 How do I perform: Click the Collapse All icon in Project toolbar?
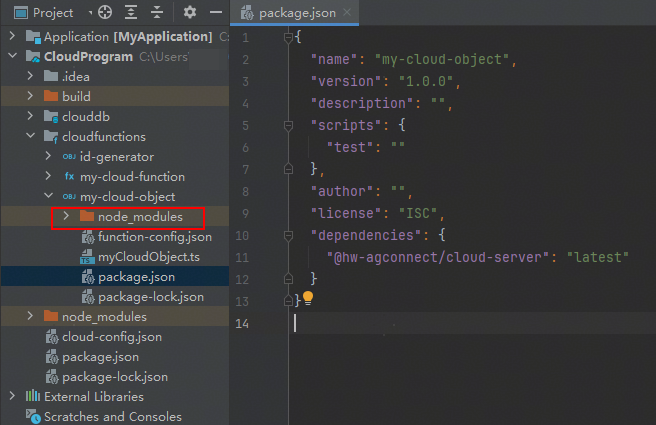(156, 13)
